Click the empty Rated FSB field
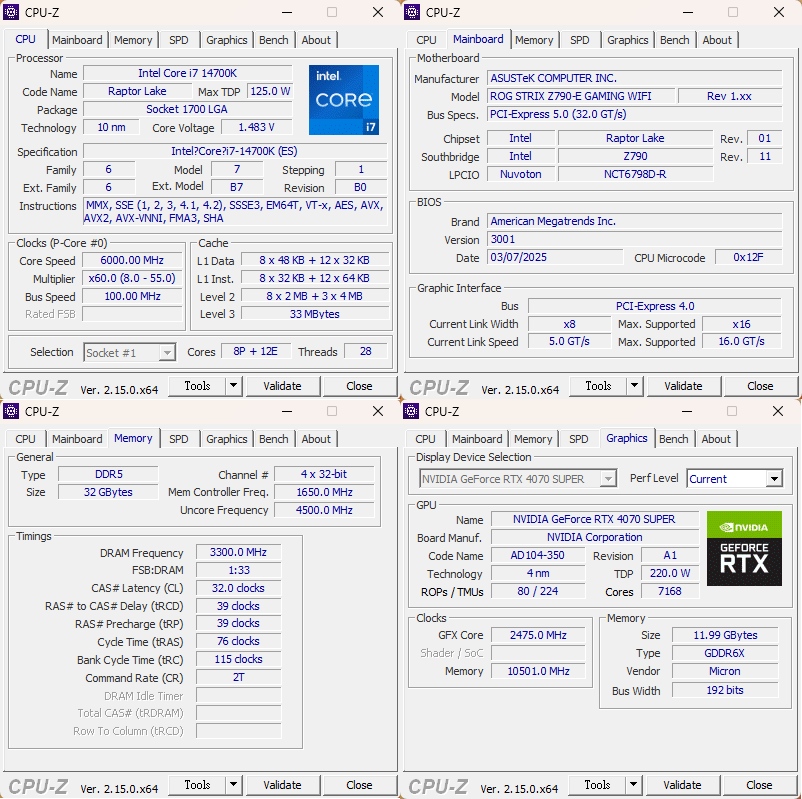 point(132,314)
